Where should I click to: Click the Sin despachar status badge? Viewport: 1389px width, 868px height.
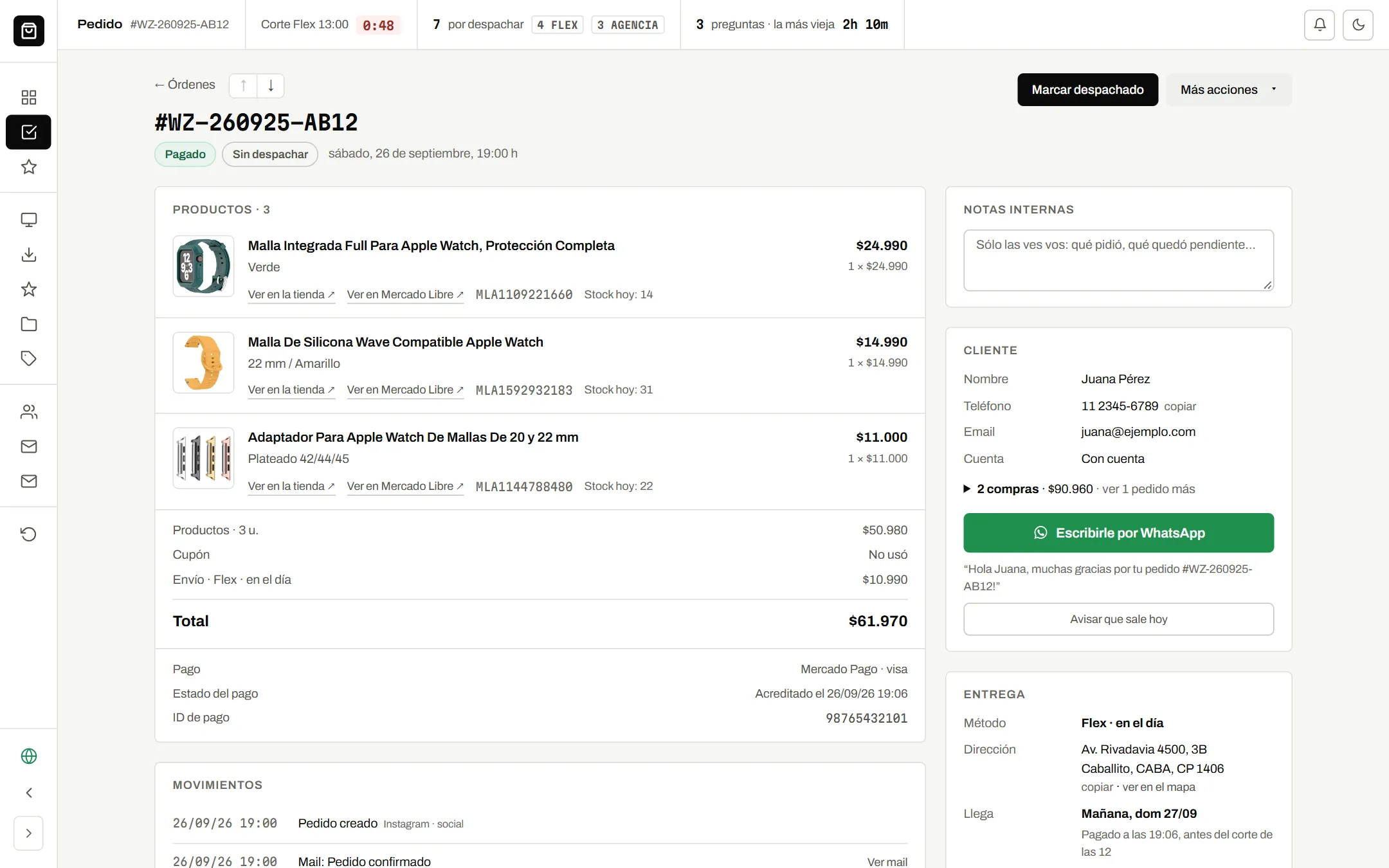point(270,154)
